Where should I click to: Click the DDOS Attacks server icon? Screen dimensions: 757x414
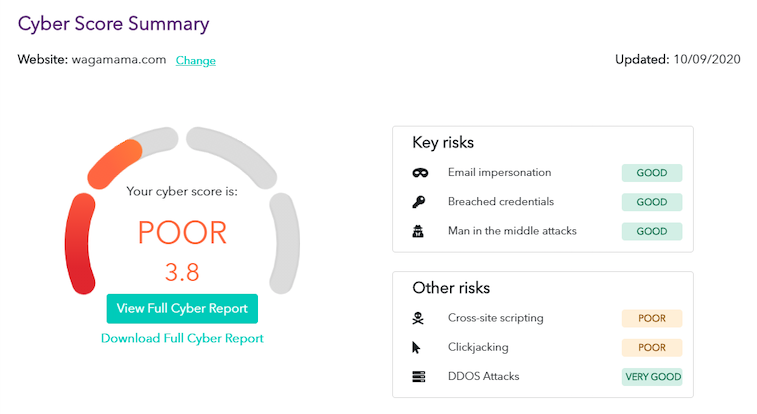coord(419,377)
